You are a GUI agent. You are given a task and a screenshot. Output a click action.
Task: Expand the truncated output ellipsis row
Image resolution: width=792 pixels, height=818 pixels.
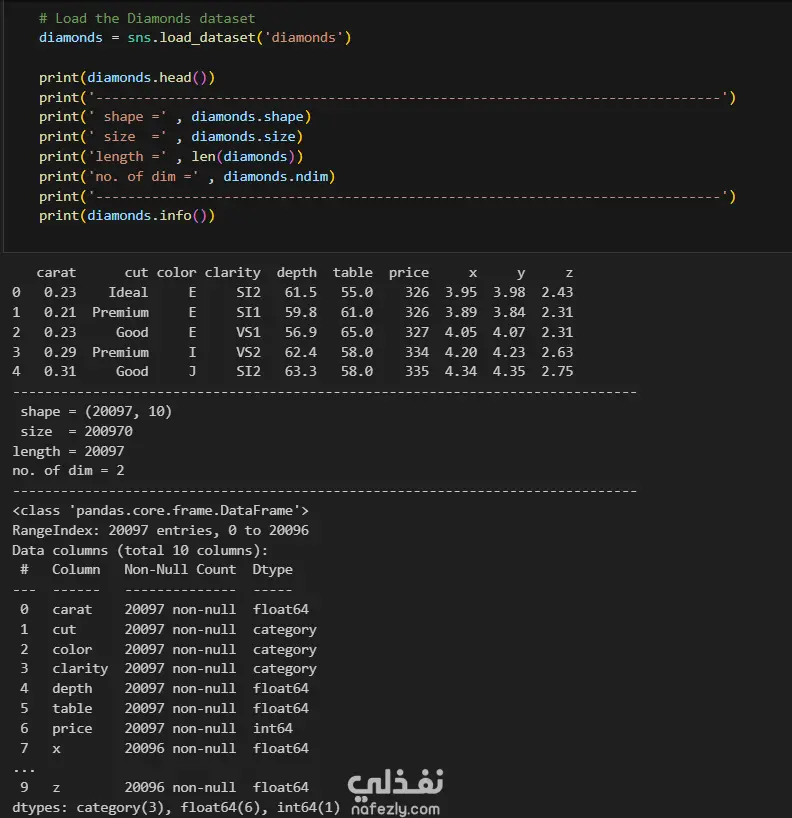(x=24, y=768)
